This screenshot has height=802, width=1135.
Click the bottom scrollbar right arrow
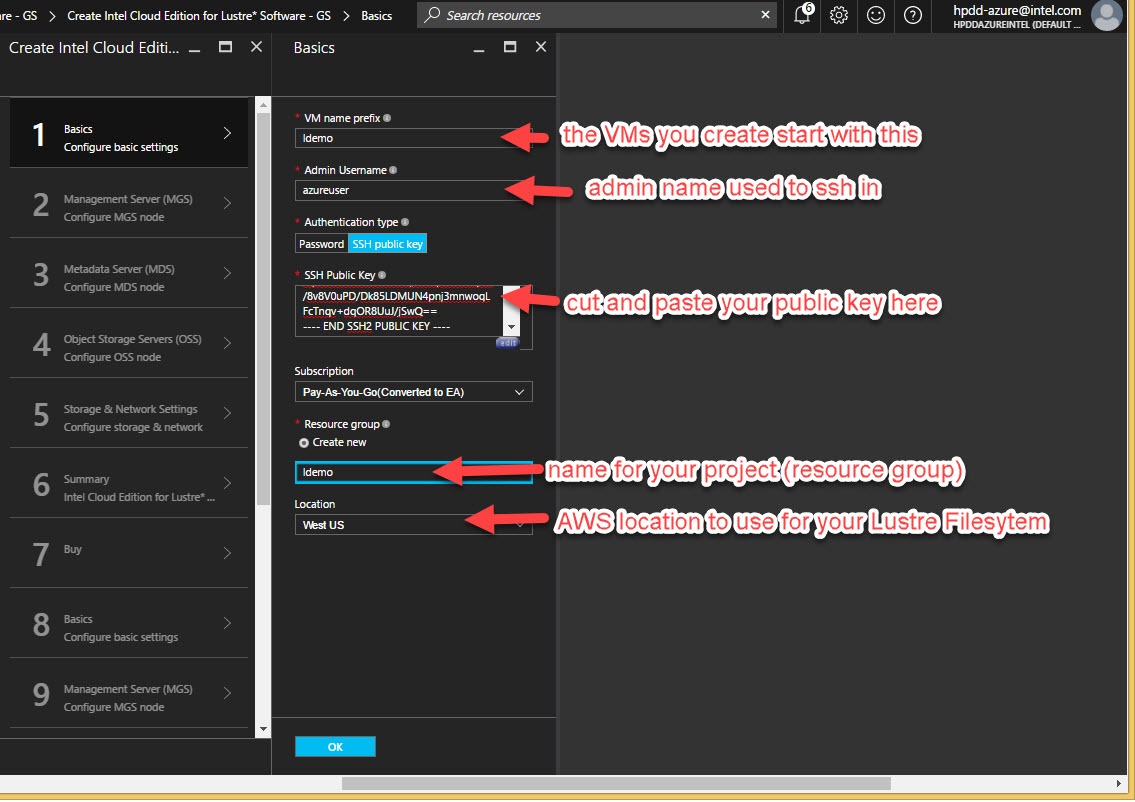(x=1118, y=784)
